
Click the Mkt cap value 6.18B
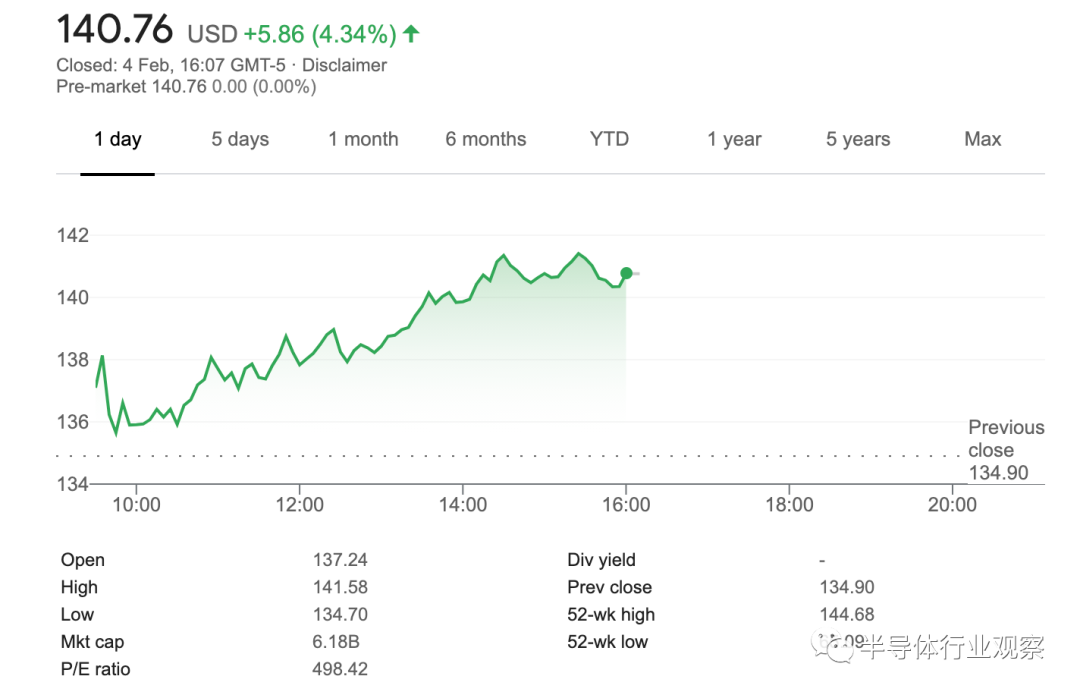(x=335, y=642)
